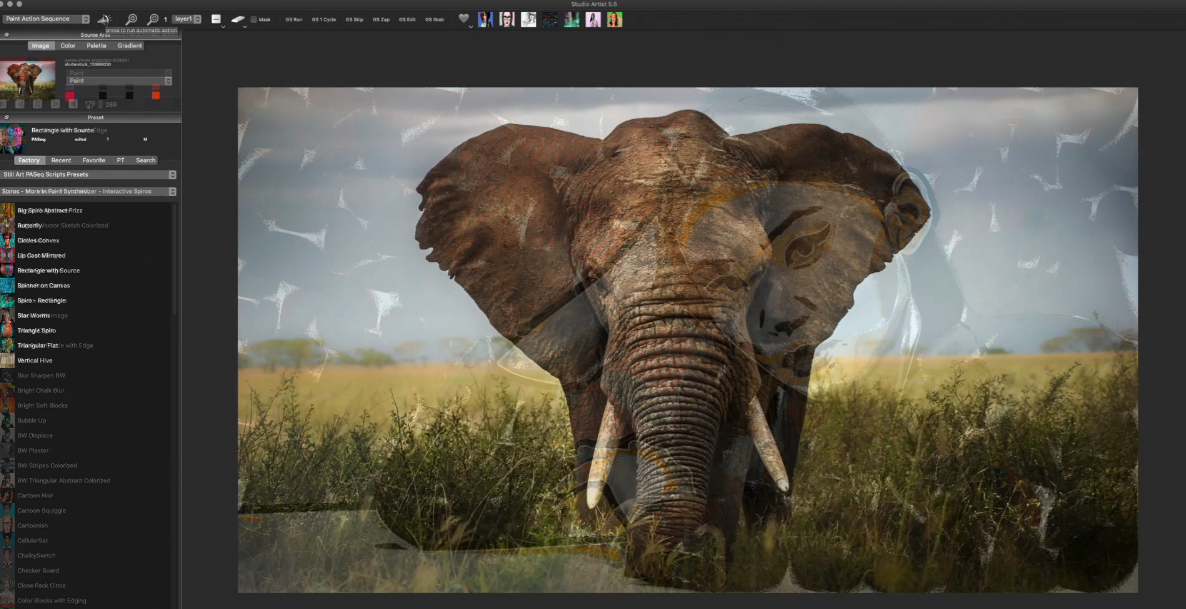Open the Paint Action Sequence dropdown
The height and width of the screenshot is (609, 1186).
pos(46,19)
